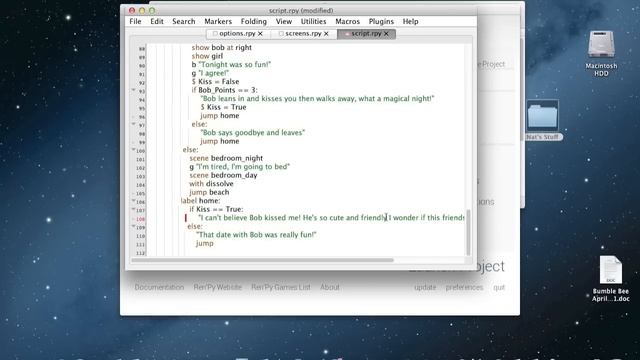Click the line "if Bob_Points == 3:"

coord(224,90)
